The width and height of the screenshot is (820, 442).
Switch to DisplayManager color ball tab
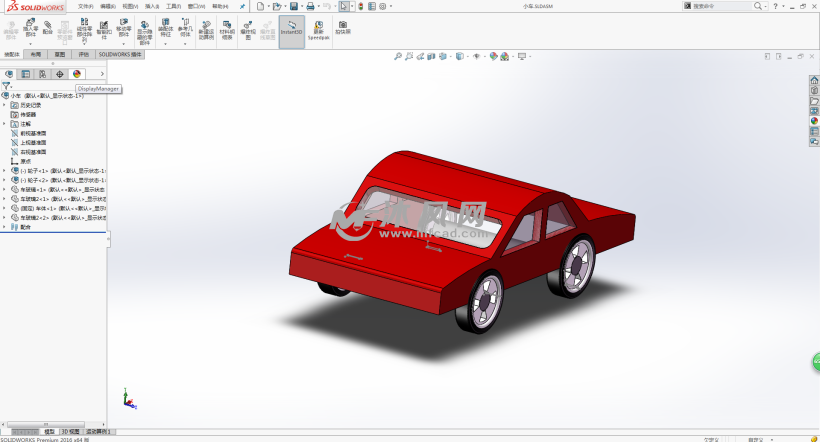[77, 74]
